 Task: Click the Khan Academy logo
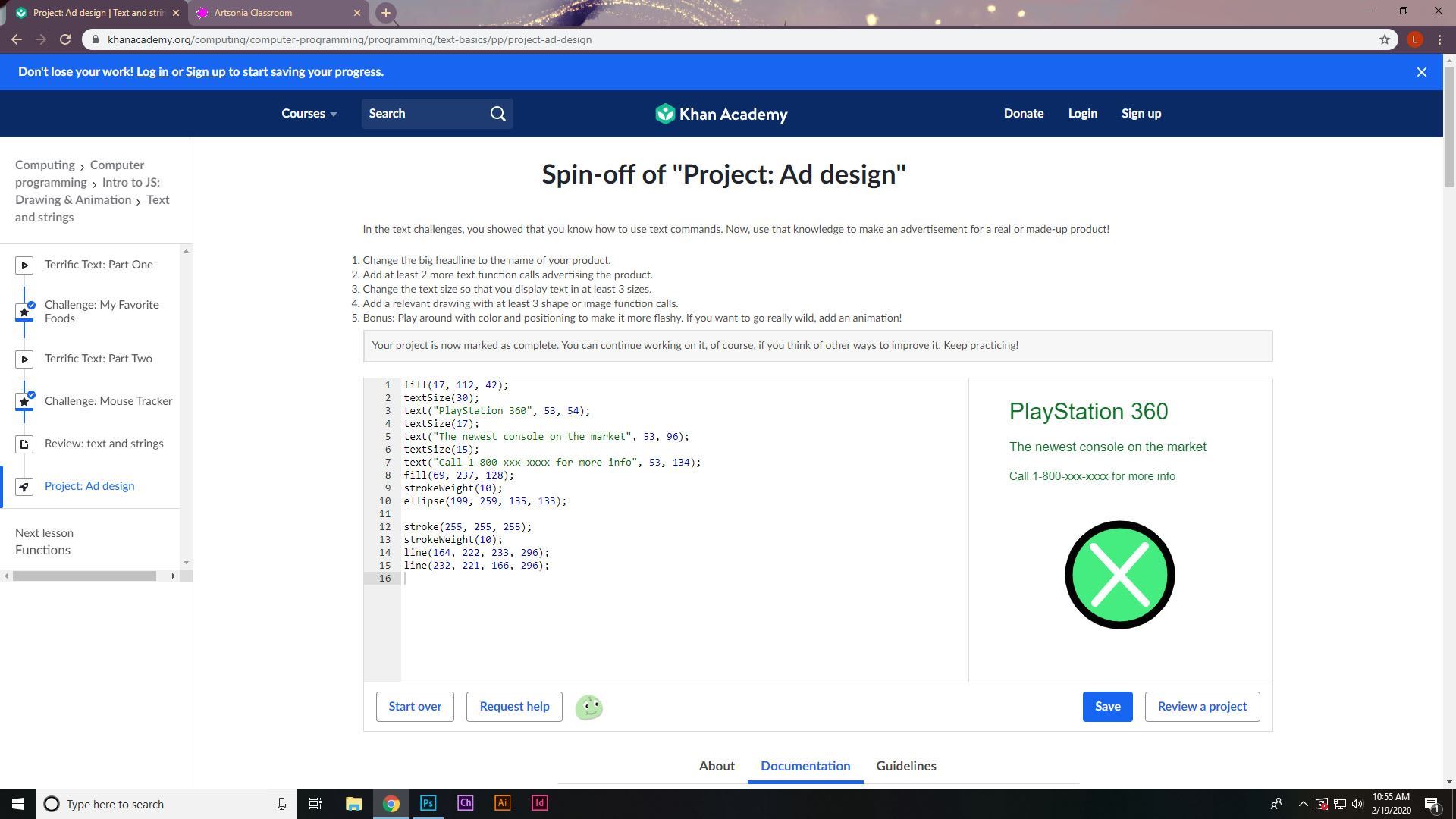(721, 114)
